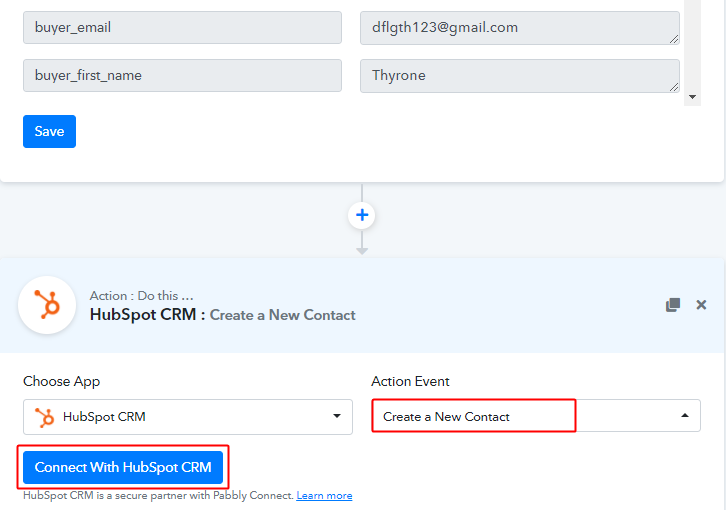The image size is (726, 510).
Task: Click the Action : Do this ... text
Action: pos(142,296)
